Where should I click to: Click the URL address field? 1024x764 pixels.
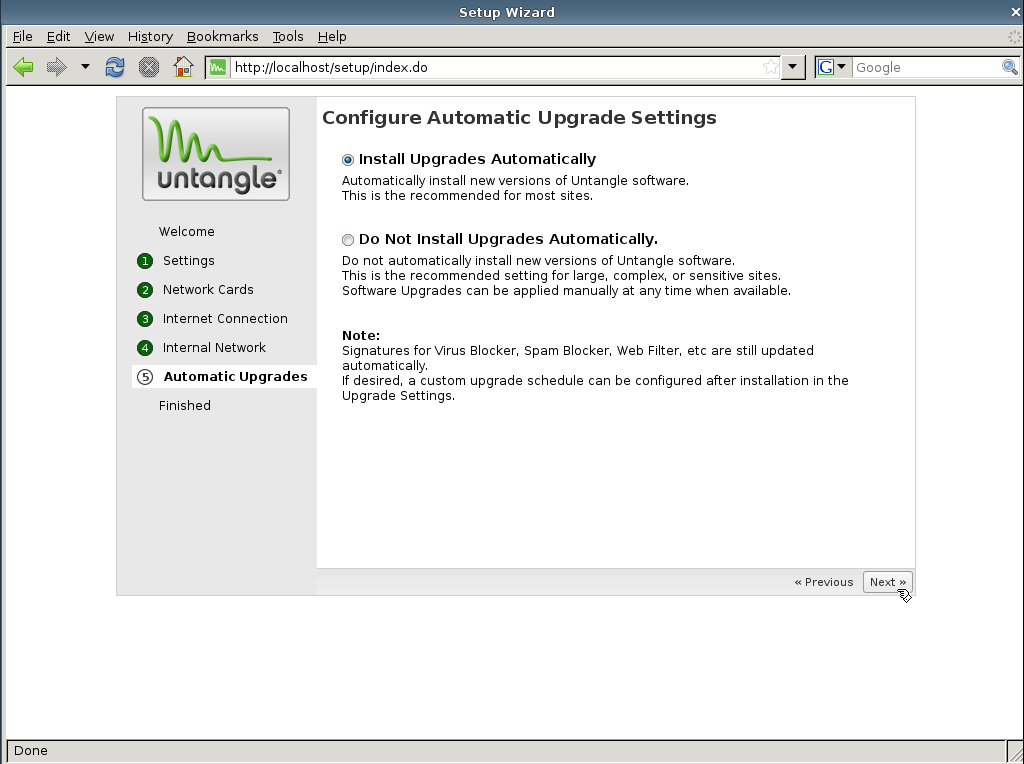(496, 67)
